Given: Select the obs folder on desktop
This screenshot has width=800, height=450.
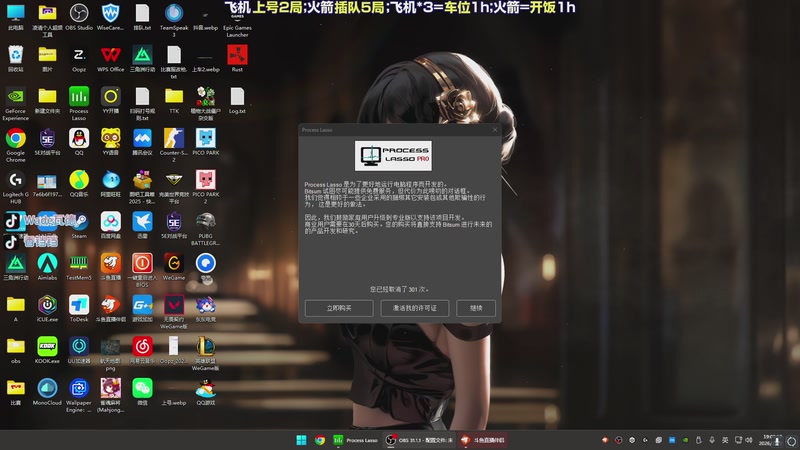Looking at the screenshot, I should click(x=15, y=351).
